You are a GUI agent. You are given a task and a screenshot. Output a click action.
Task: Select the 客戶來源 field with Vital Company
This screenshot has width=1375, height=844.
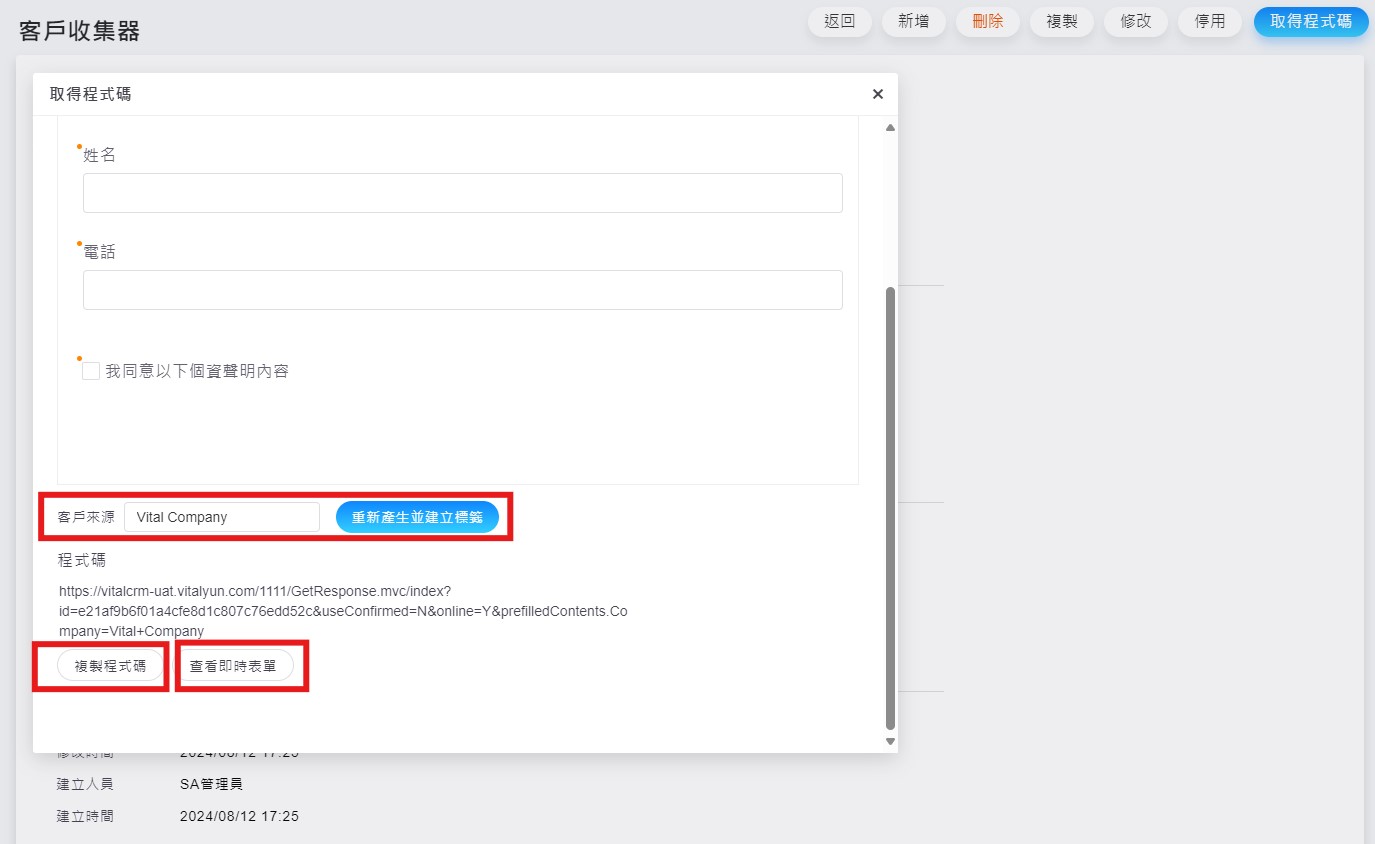point(221,517)
